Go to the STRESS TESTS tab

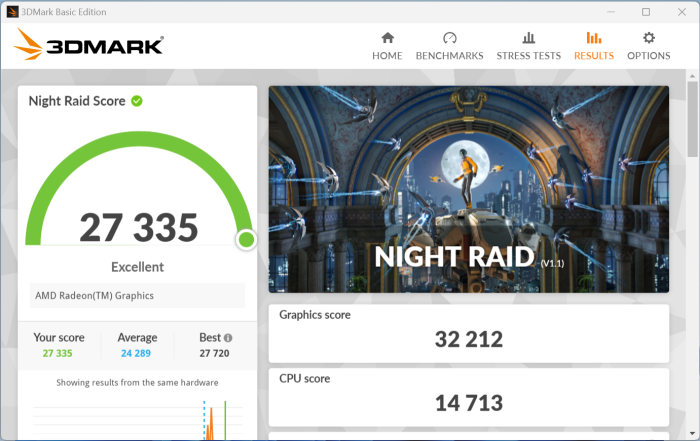click(x=529, y=46)
